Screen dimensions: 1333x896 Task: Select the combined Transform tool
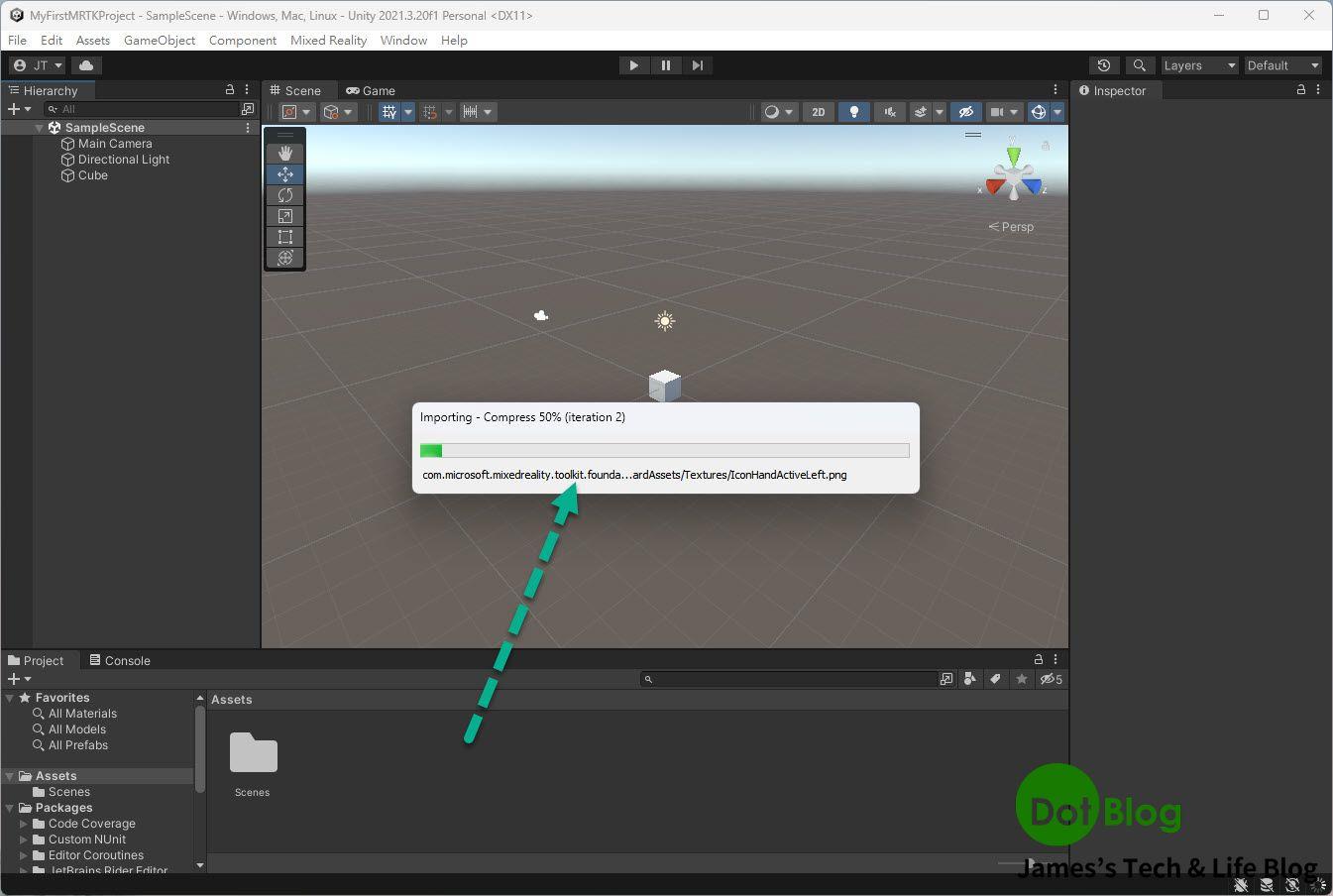click(x=285, y=258)
